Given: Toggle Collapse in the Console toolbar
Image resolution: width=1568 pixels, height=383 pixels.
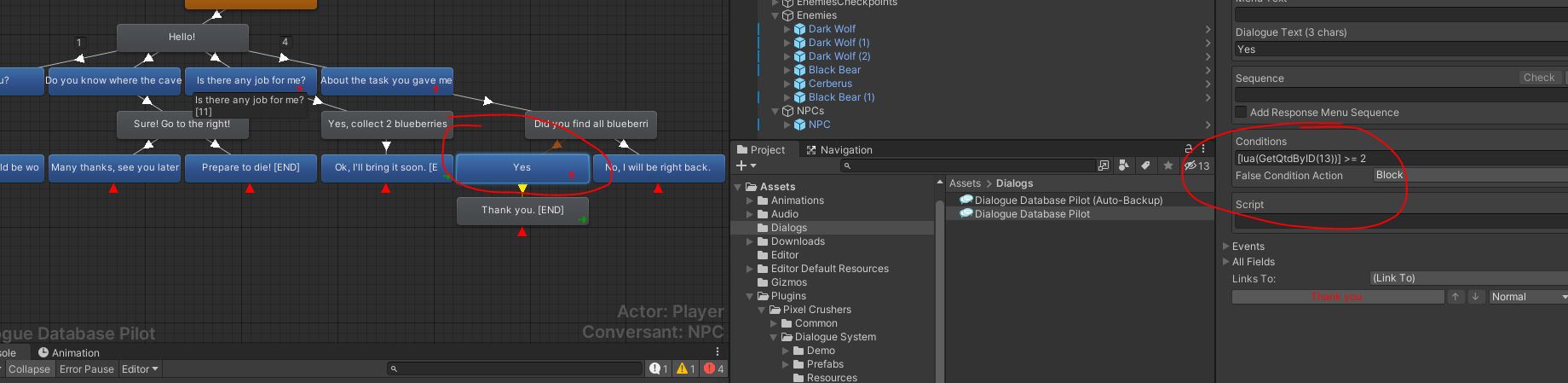Looking at the screenshot, I should [x=29, y=369].
